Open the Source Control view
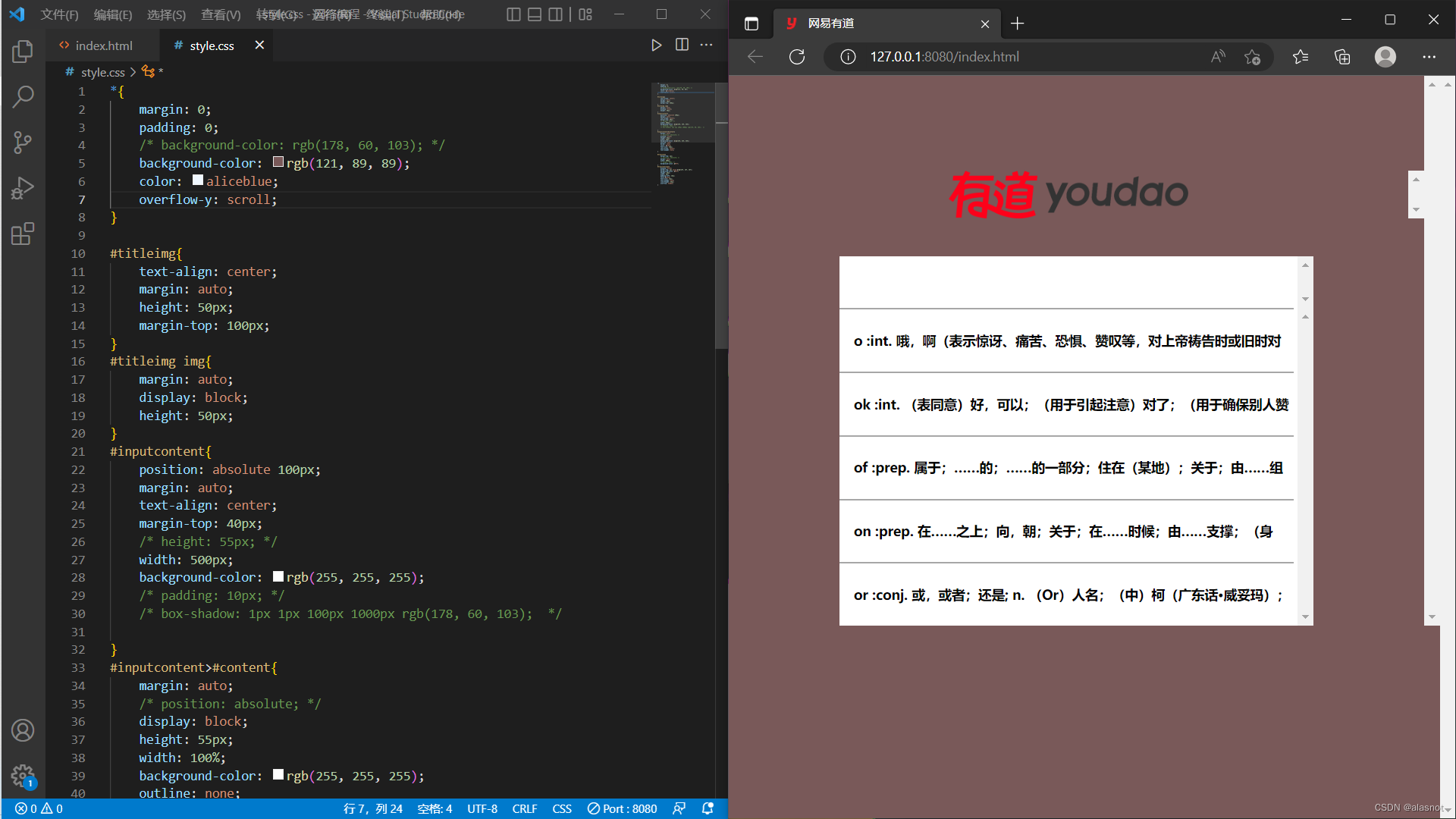Viewport: 1456px width, 819px height. [23, 142]
